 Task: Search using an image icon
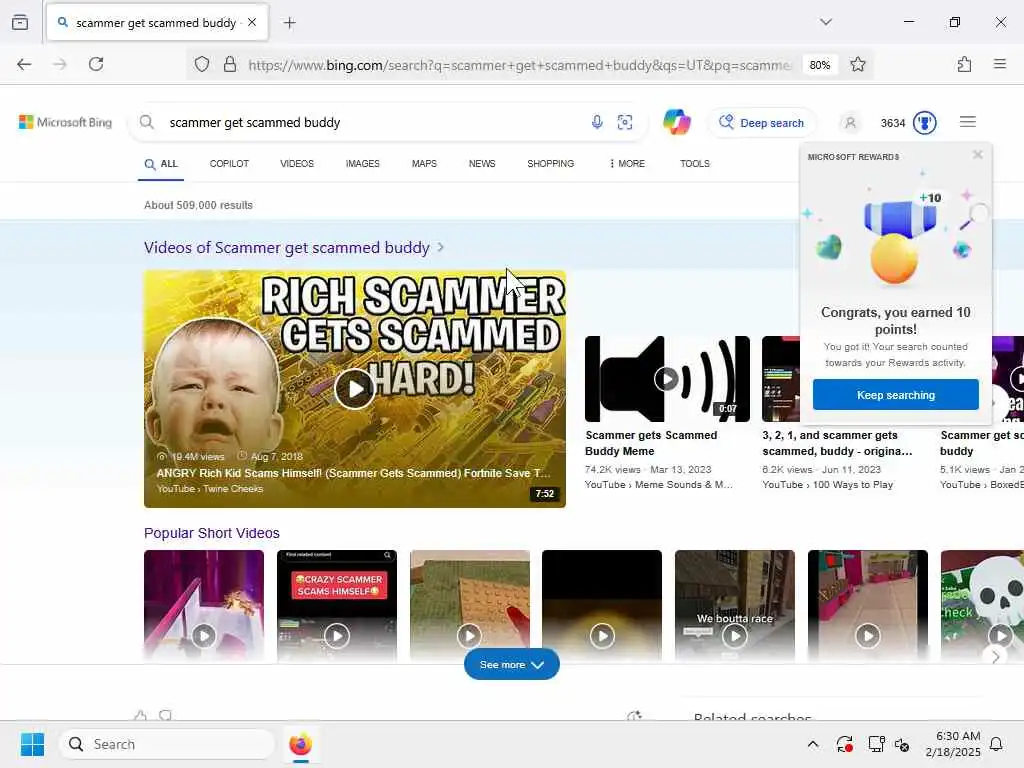coord(625,122)
